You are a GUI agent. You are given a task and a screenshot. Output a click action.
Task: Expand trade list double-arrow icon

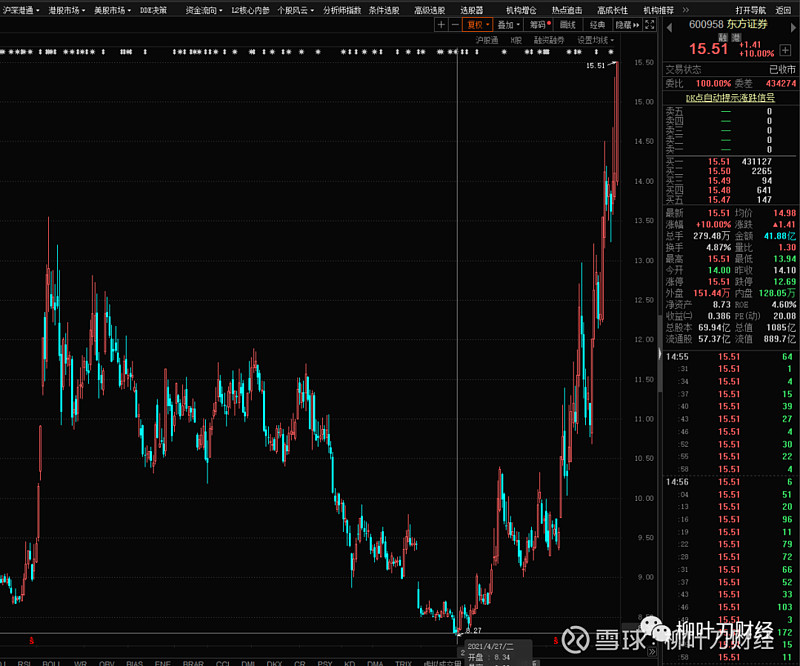pos(652,651)
